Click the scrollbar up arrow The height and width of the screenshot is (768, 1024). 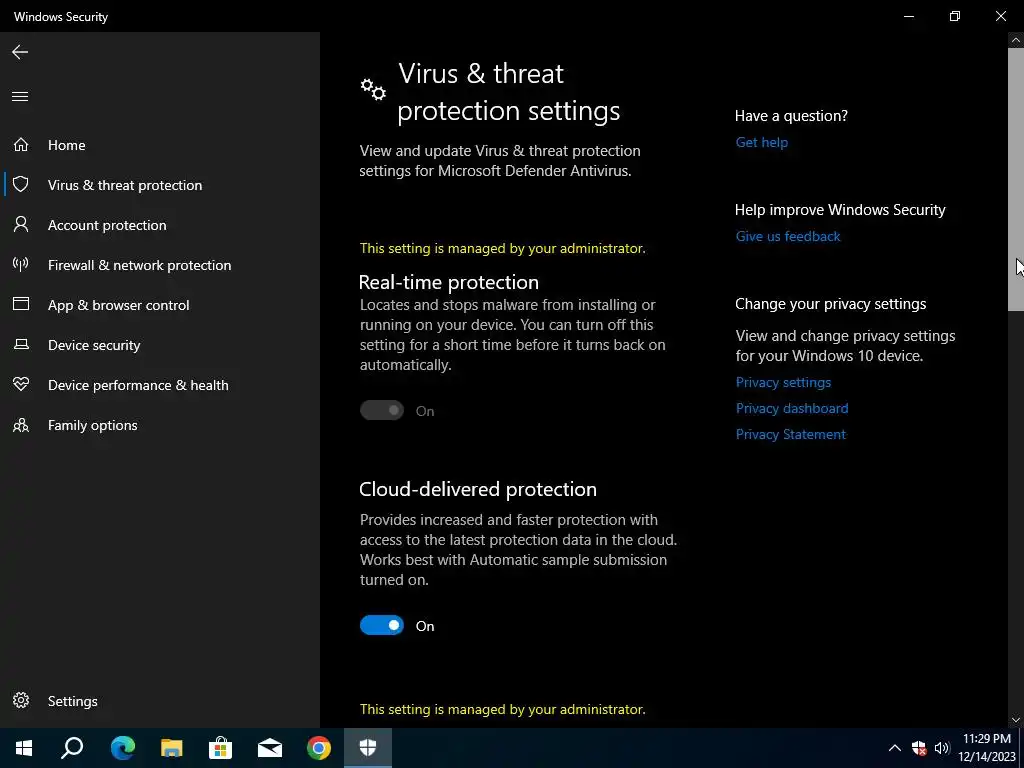tap(1016, 40)
